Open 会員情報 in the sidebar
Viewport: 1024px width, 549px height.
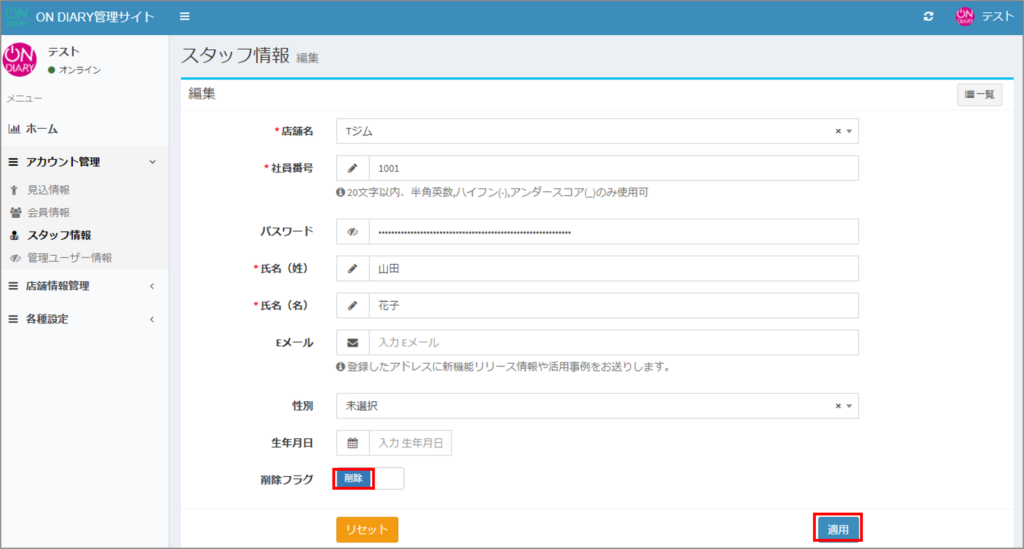[x=48, y=212]
